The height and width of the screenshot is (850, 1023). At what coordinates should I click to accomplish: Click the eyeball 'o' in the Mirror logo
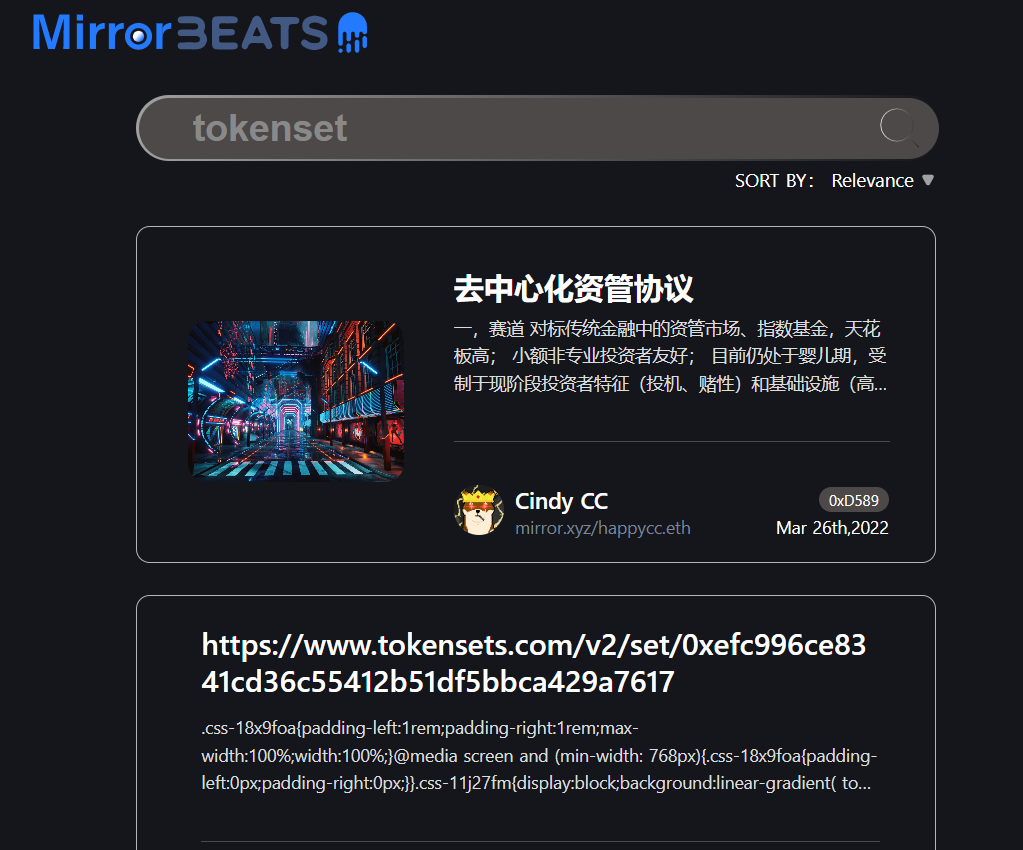coord(138,37)
